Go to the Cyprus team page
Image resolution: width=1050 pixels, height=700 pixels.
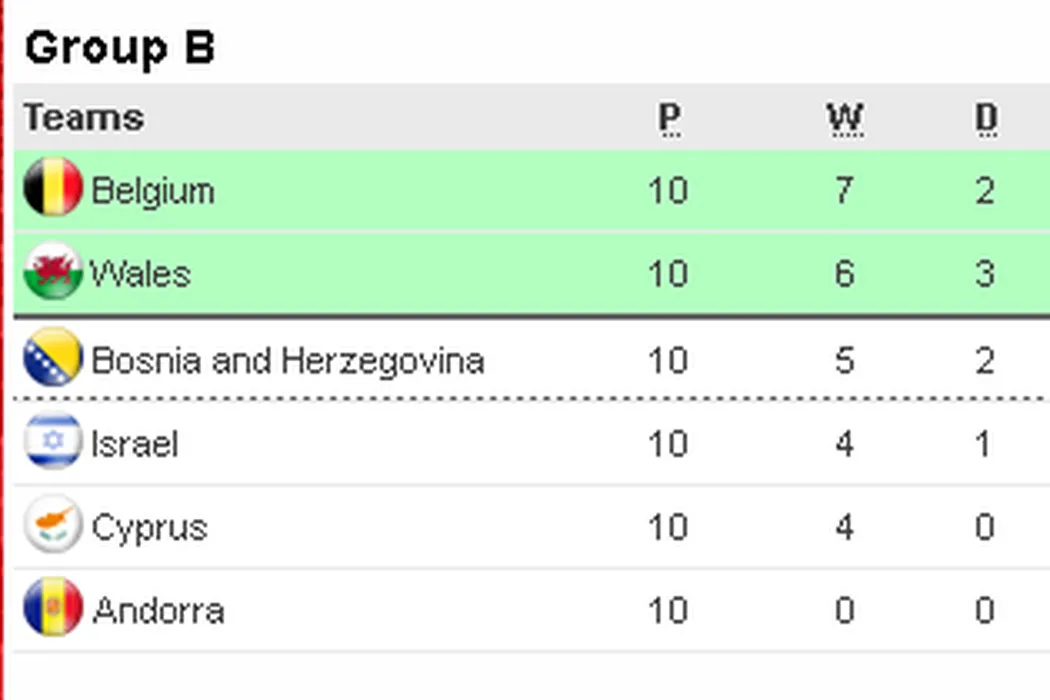[x=149, y=527]
